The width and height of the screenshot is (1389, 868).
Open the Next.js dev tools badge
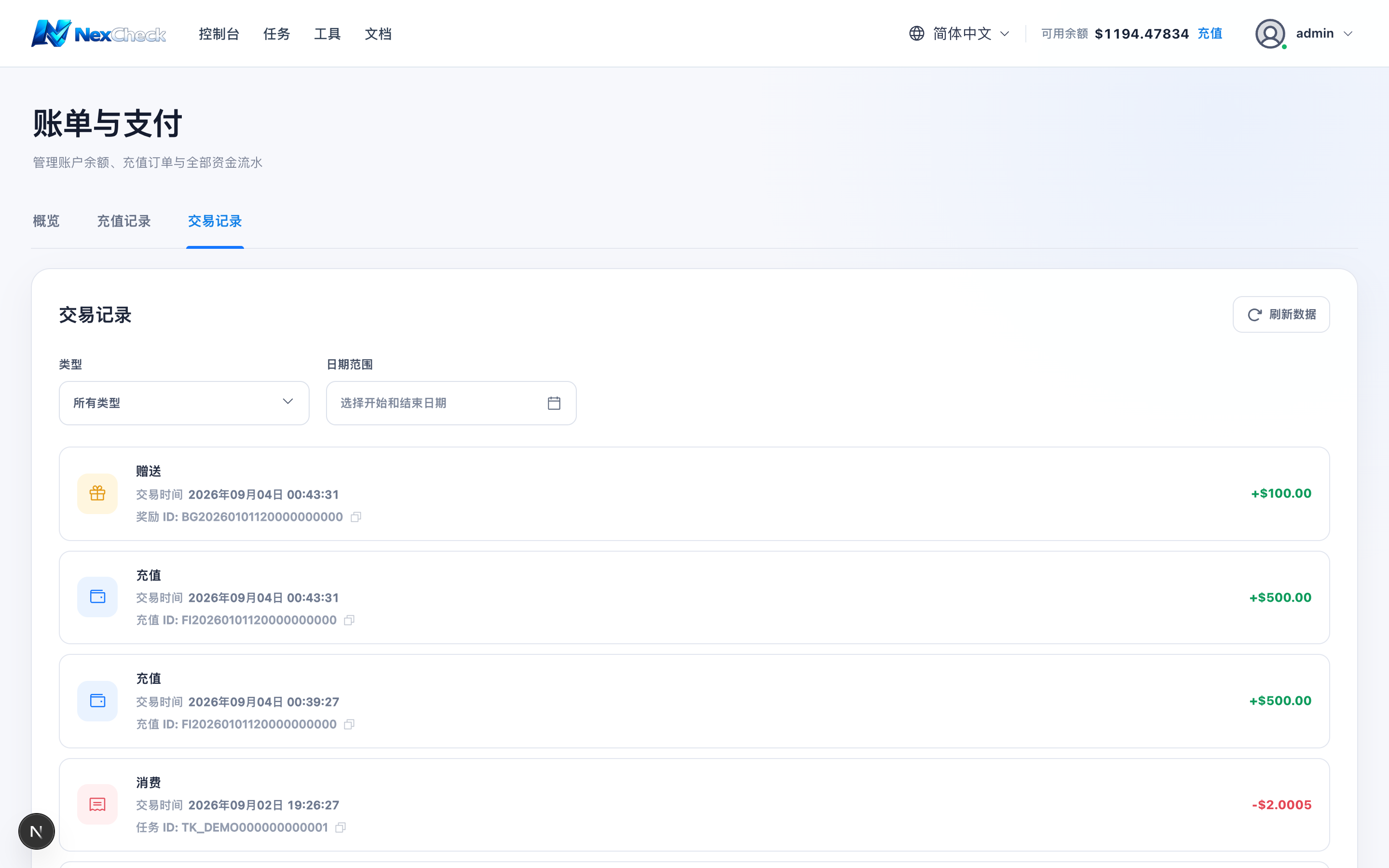37,831
